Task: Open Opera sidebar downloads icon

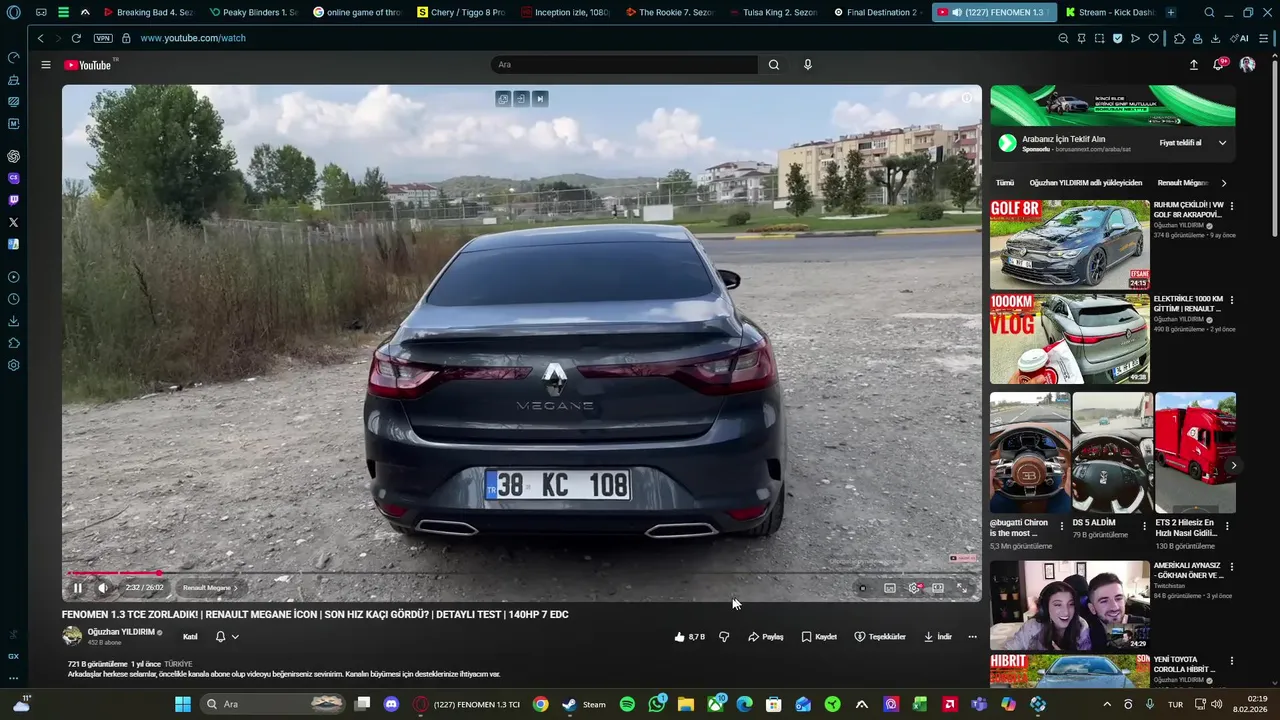Action: (13, 321)
